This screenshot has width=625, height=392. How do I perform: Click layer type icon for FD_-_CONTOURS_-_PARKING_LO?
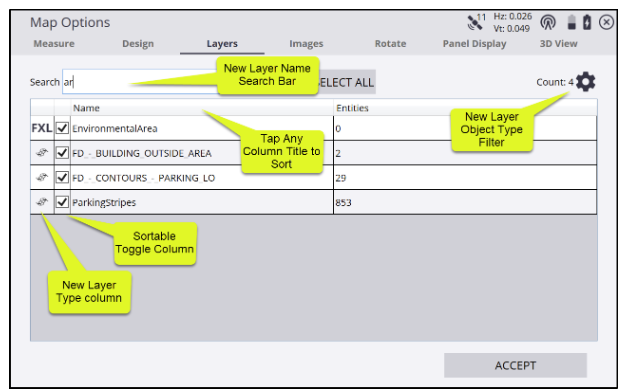[42, 177]
